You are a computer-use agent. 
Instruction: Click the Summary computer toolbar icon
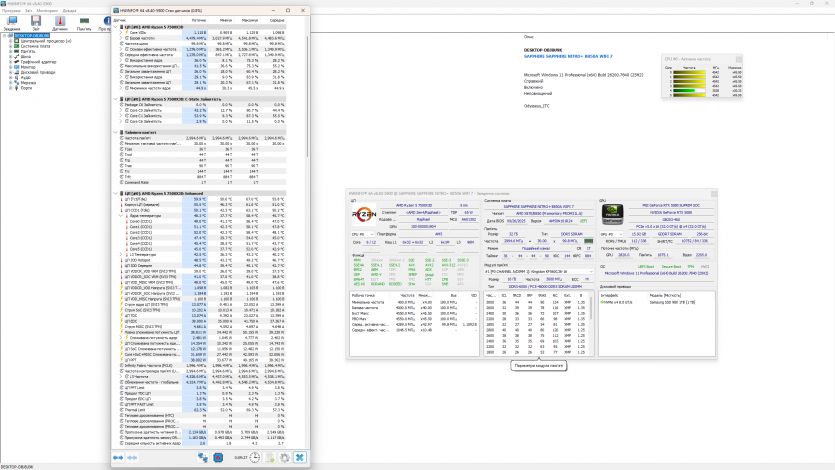[12, 22]
